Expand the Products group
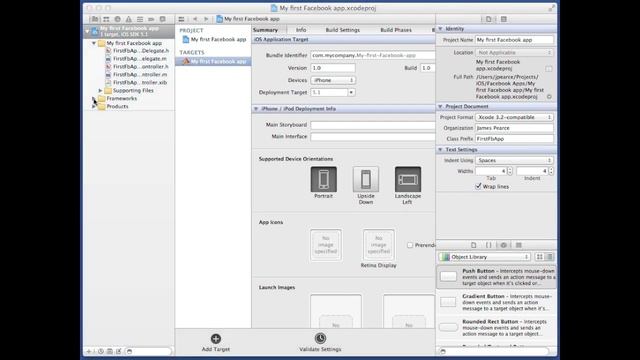This screenshot has height=360, width=640. coord(94,106)
